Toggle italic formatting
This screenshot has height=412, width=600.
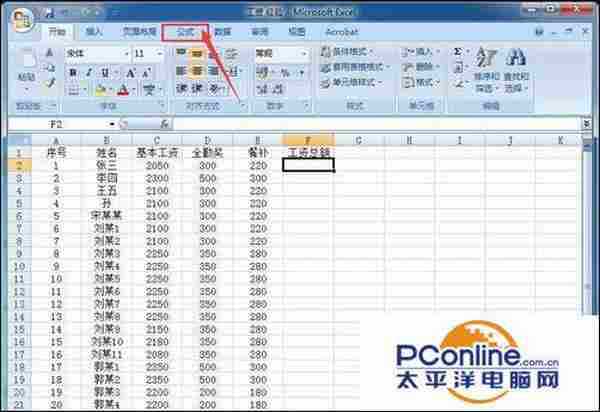click(x=89, y=72)
